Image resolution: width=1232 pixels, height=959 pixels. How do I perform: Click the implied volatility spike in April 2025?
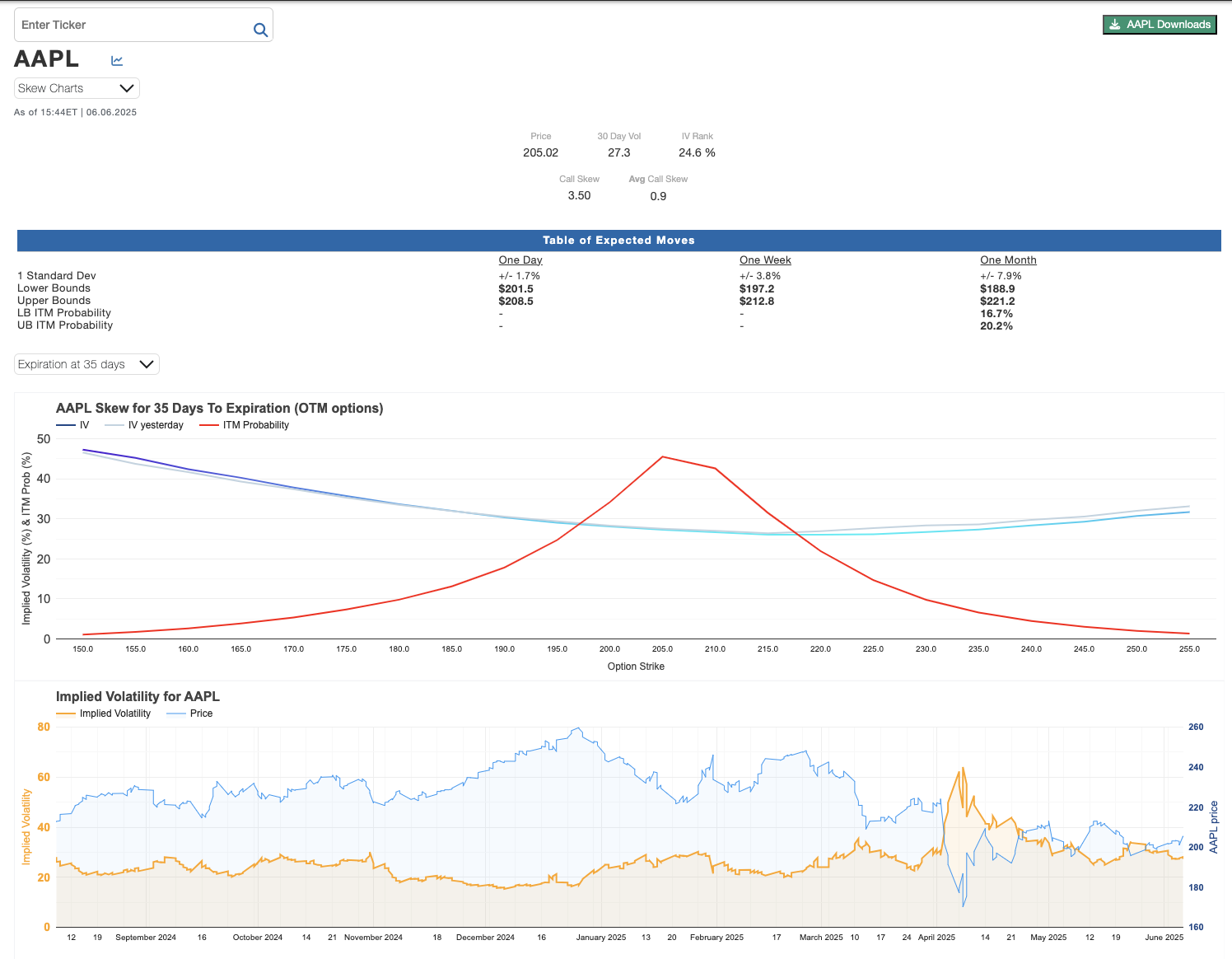(x=961, y=770)
